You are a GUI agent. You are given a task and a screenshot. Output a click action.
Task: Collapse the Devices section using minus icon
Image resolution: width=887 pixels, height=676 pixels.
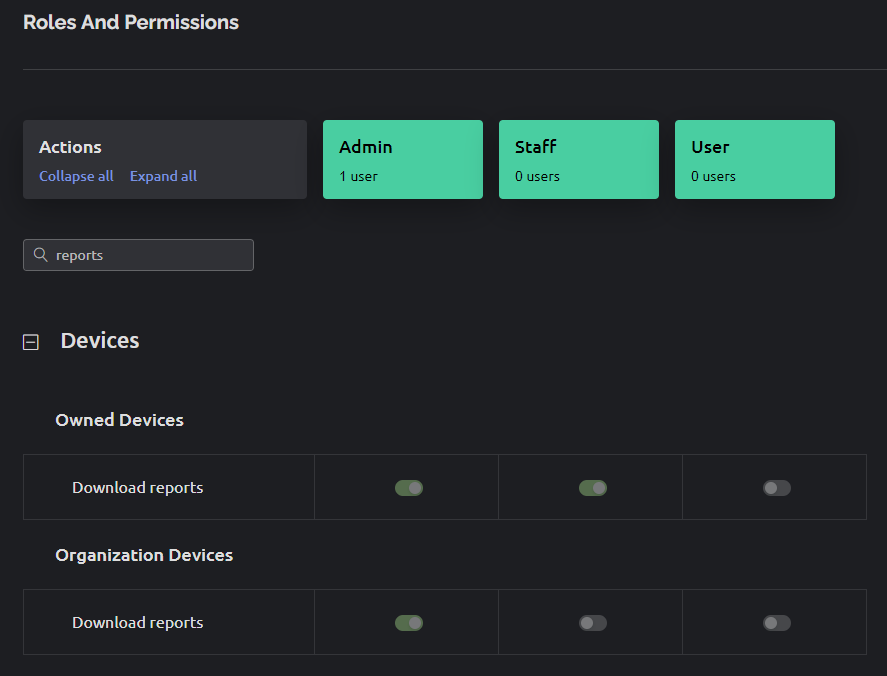tap(31, 342)
